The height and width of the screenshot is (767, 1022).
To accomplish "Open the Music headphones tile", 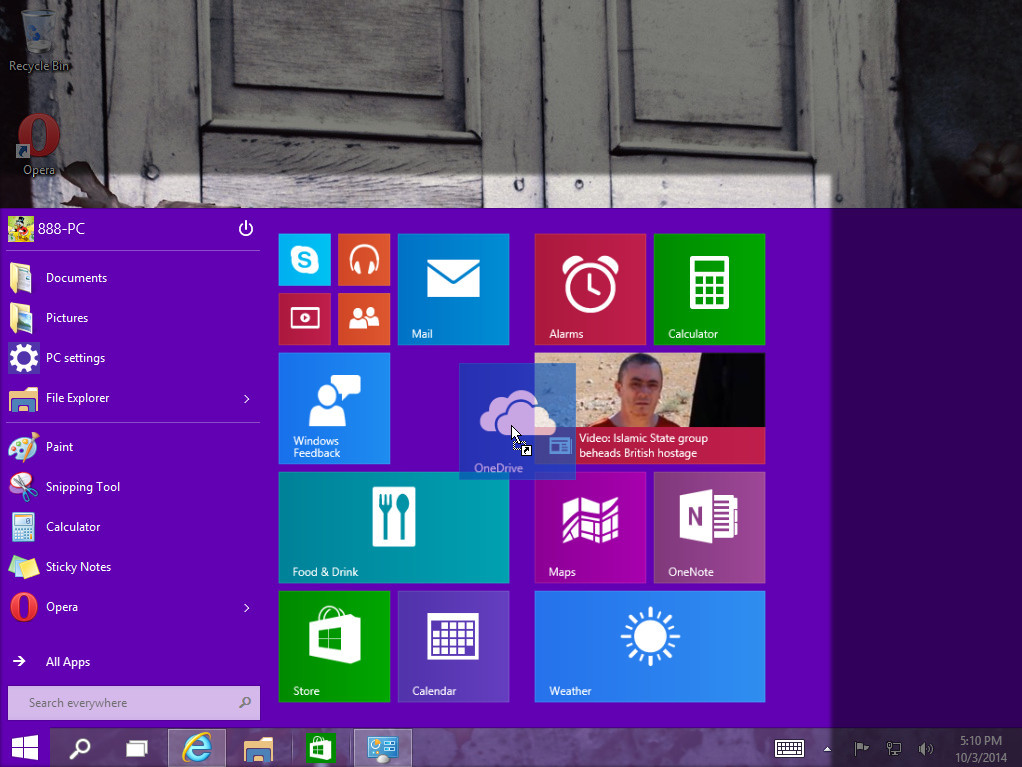I will (x=364, y=259).
